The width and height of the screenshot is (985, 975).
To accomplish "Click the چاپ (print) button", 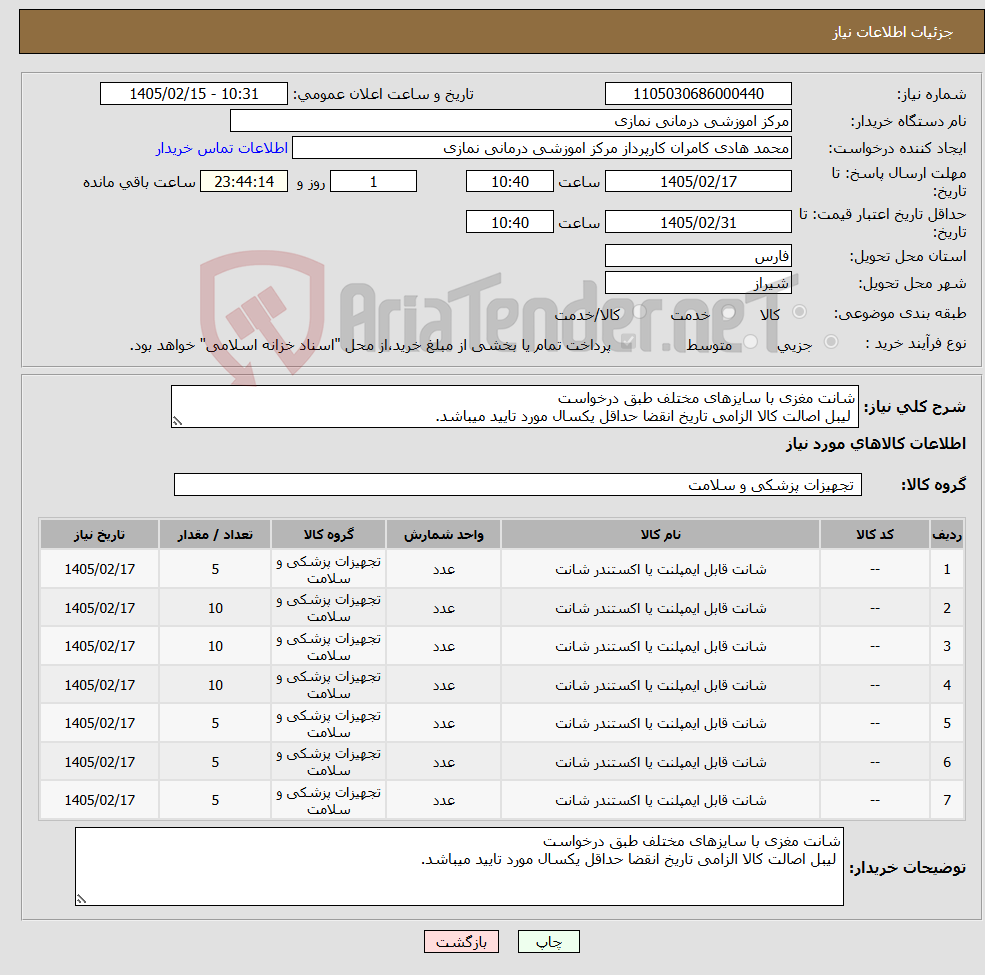I will (548, 941).
